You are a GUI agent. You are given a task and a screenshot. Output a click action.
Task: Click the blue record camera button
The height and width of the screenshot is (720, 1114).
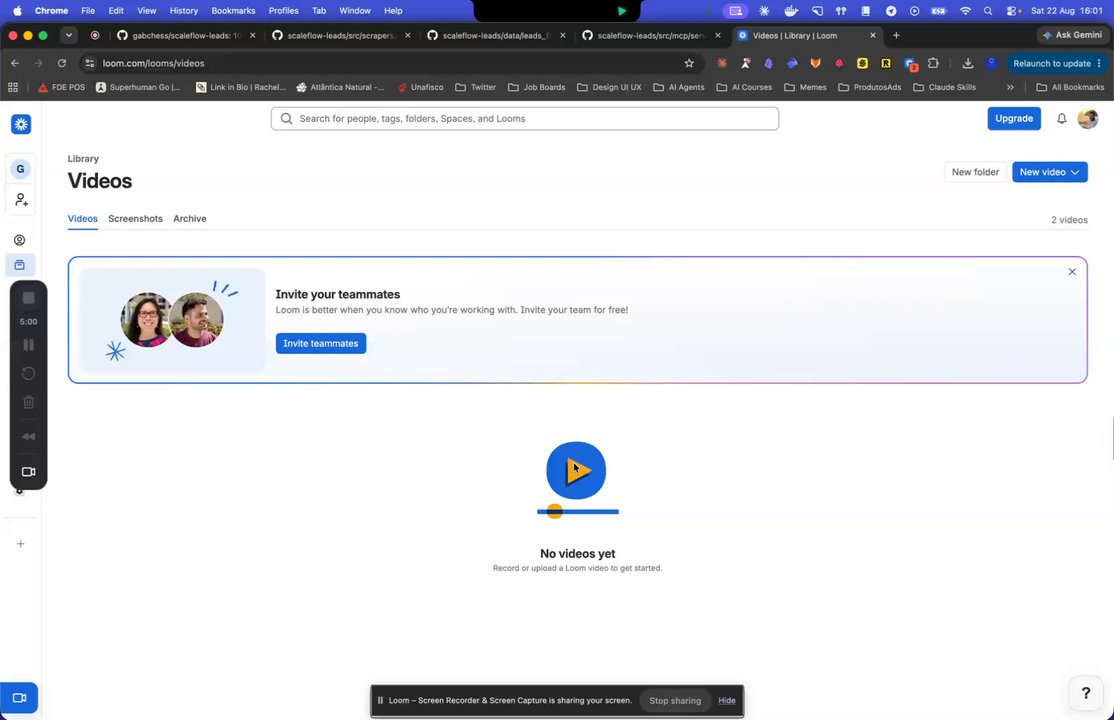tap(19, 698)
